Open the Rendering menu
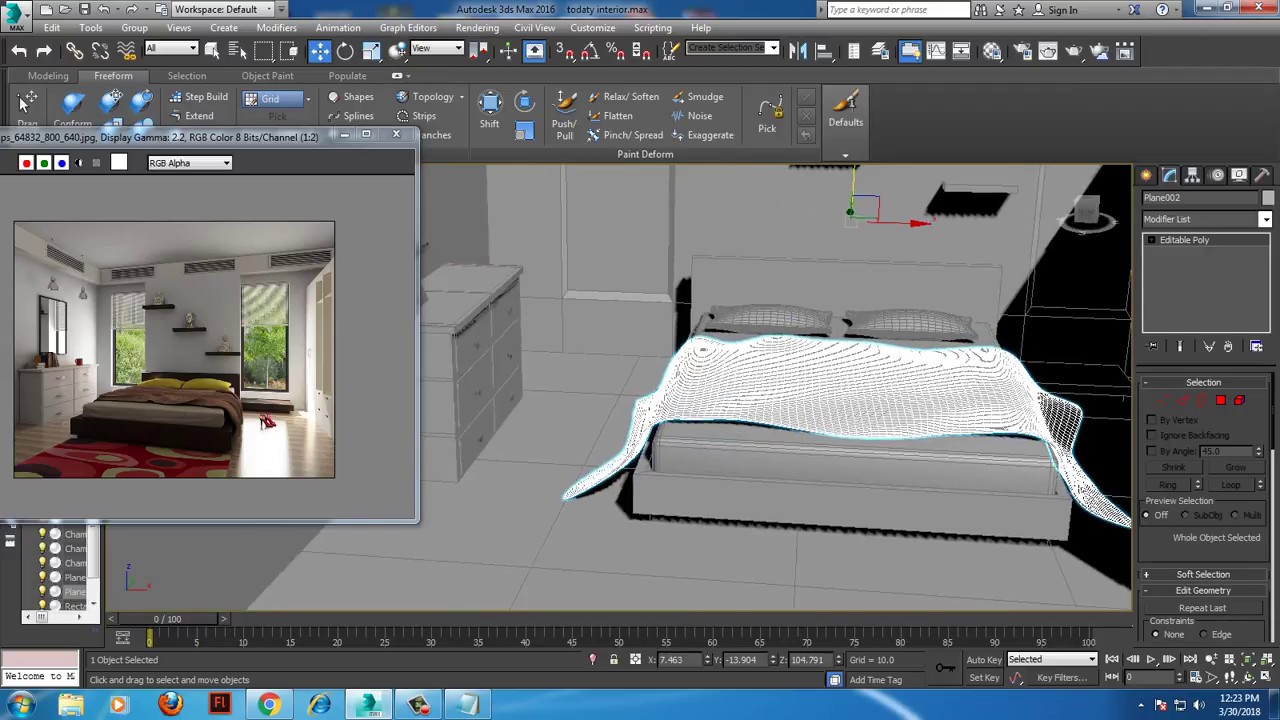This screenshot has height=720, width=1280. pyautogui.click(x=477, y=28)
